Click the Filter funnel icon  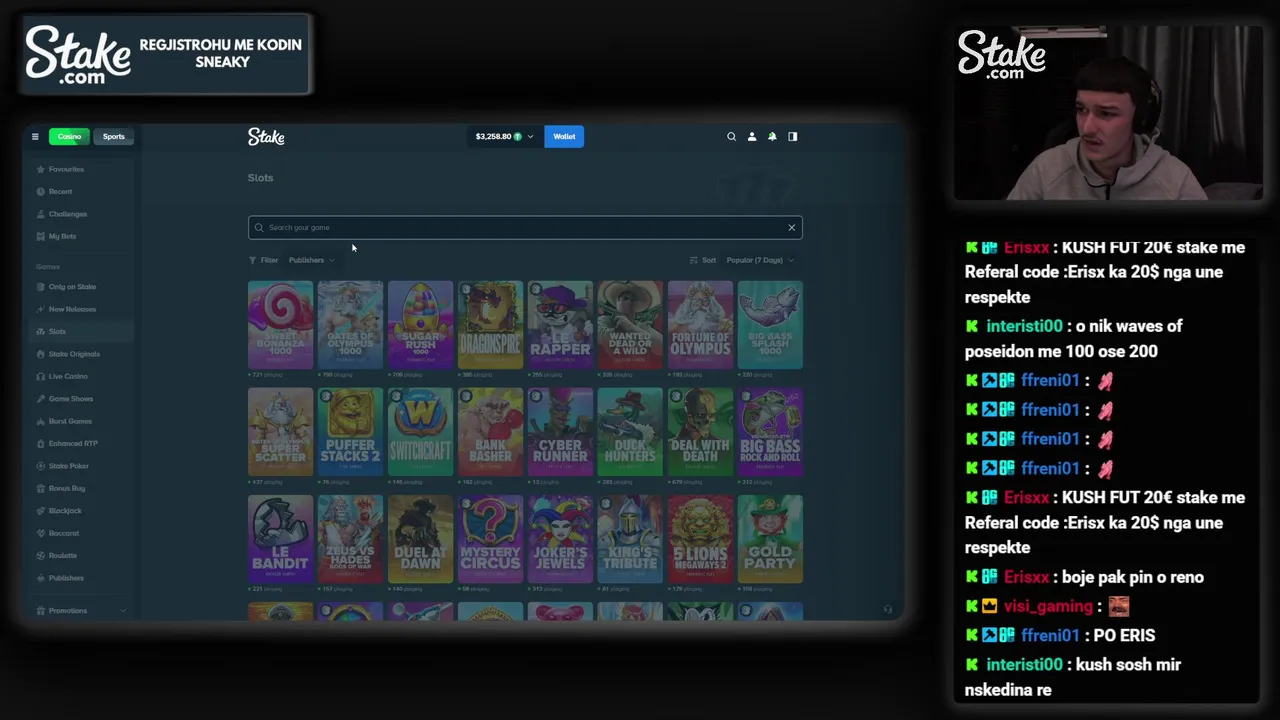[x=253, y=260]
